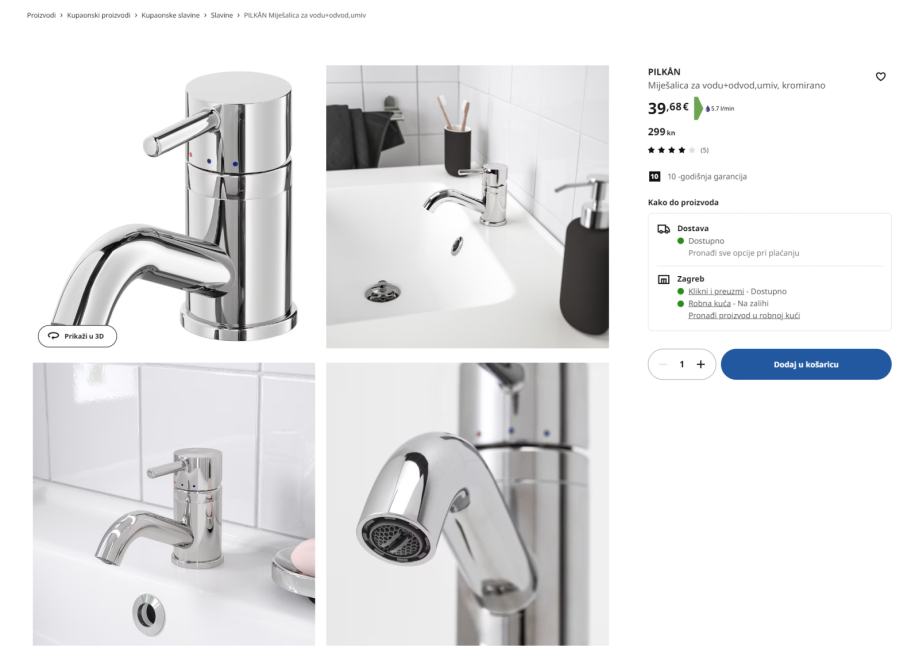
Task: Add PILKÅN to favorites with heart icon
Action: coord(880,77)
